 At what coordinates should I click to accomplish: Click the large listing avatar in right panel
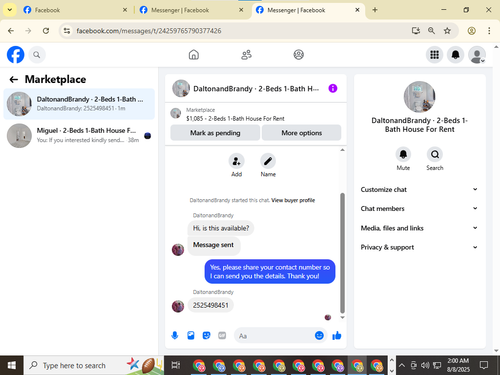(x=419, y=97)
